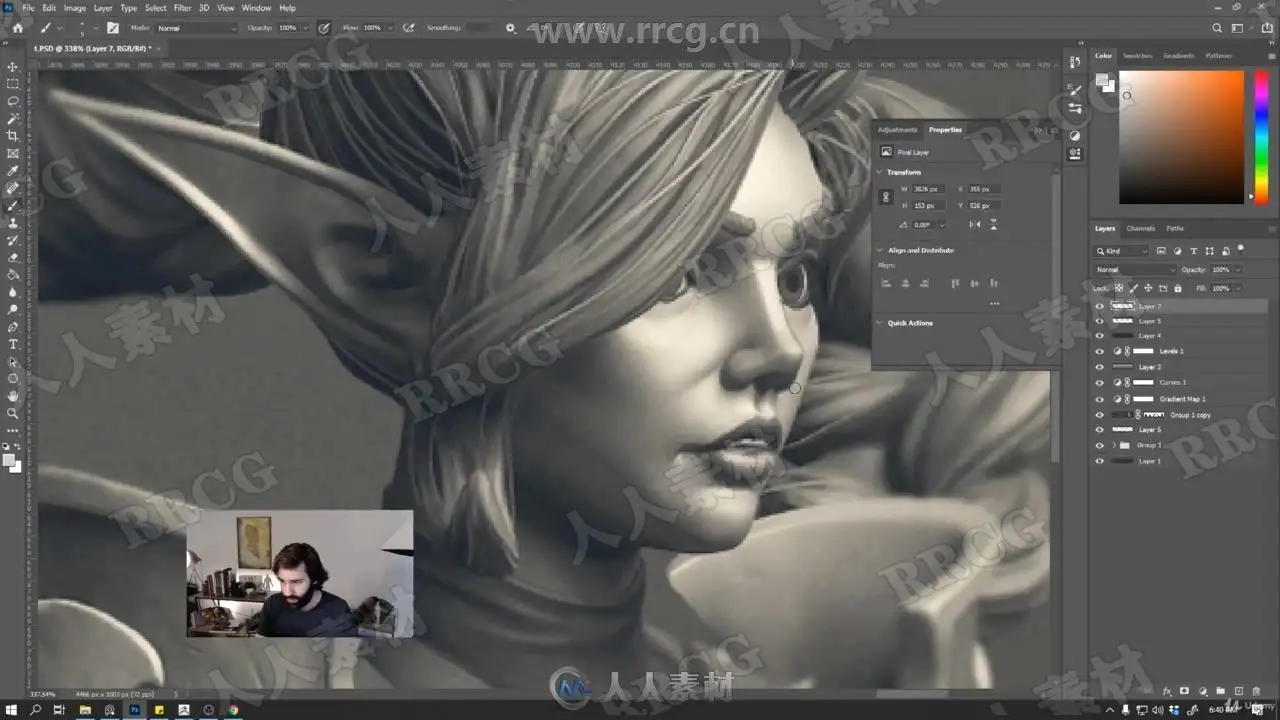The image size is (1280, 720).
Task: Open the layer blend mode dropdown
Action: (x=1135, y=270)
